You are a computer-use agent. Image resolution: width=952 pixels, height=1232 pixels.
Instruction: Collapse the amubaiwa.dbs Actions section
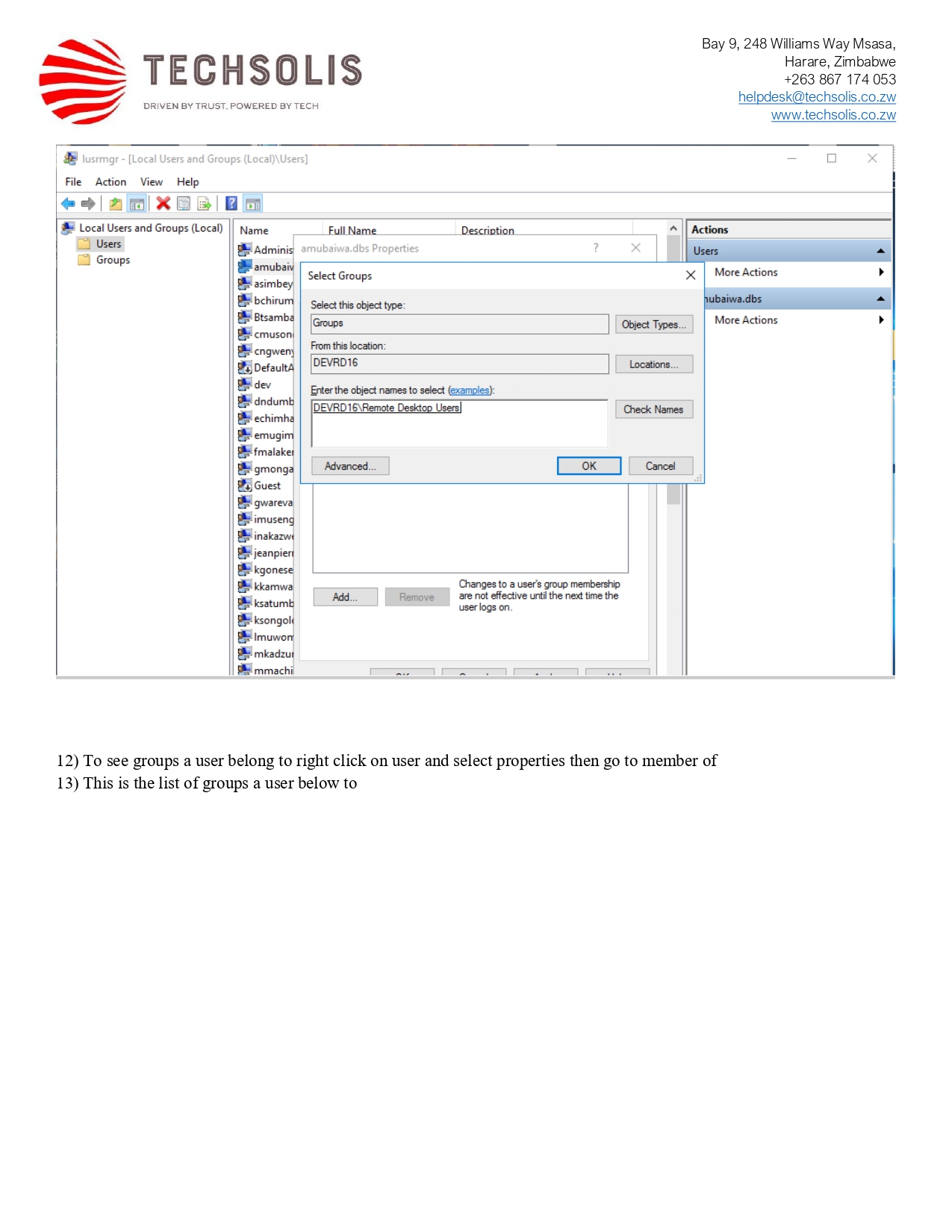(880, 299)
